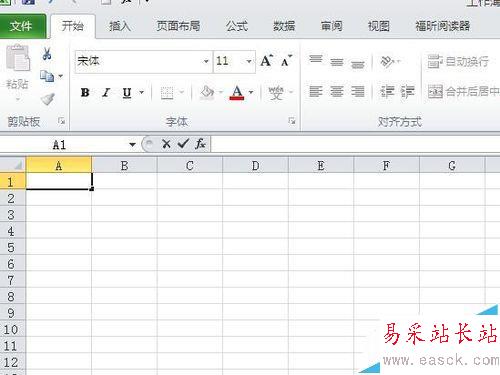Switch to the 视图 tab
This screenshot has height=375, width=500.
pos(379,26)
